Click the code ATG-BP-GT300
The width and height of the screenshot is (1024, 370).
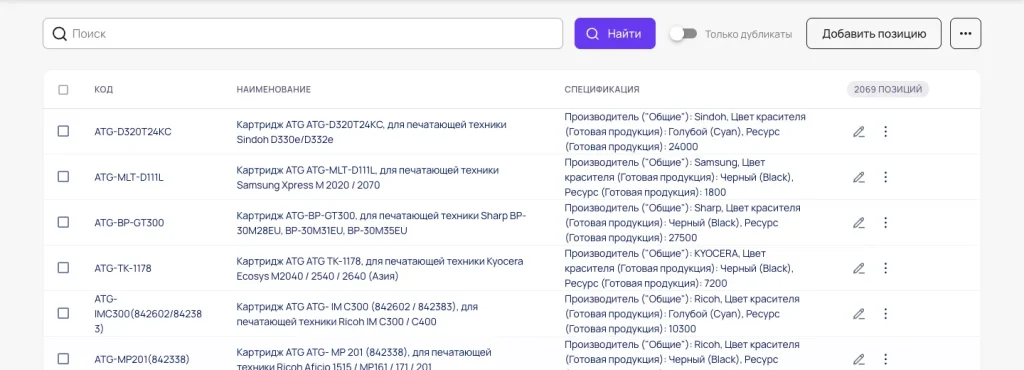click(129, 223)
